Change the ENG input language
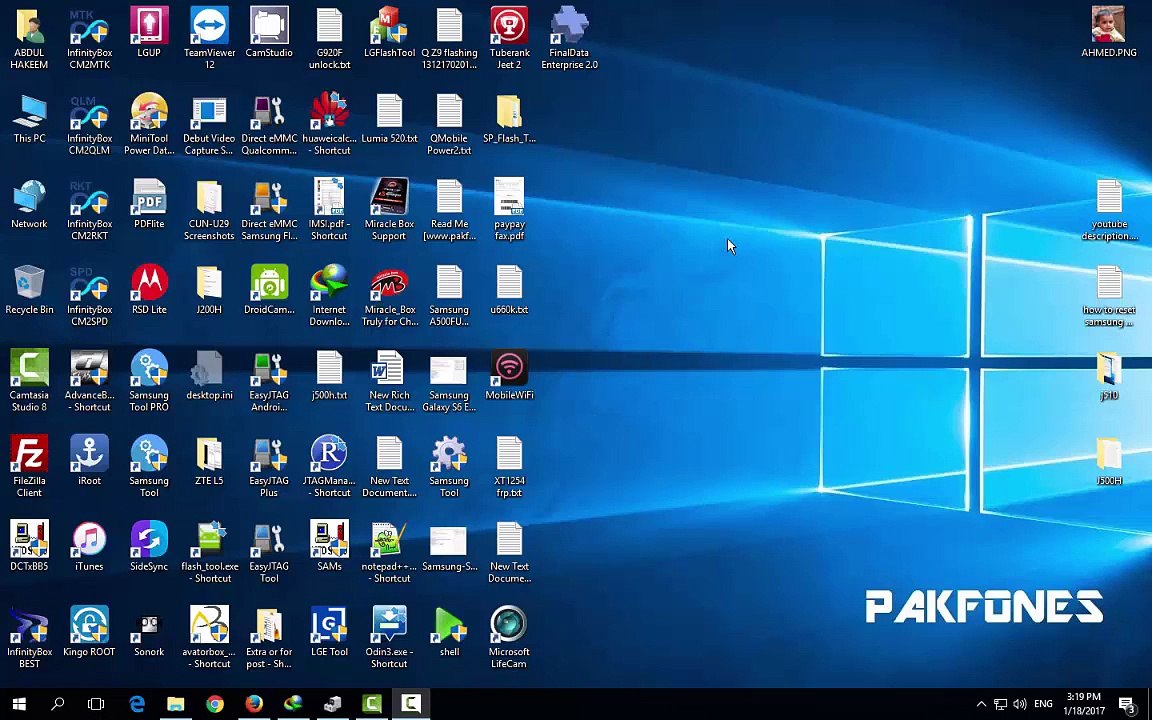This screenshot has width=1152, height=720. pos(1043,704)
